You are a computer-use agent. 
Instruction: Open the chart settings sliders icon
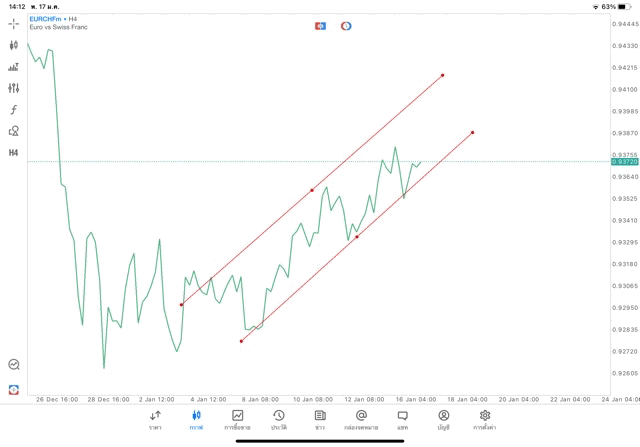pos(14,88)
